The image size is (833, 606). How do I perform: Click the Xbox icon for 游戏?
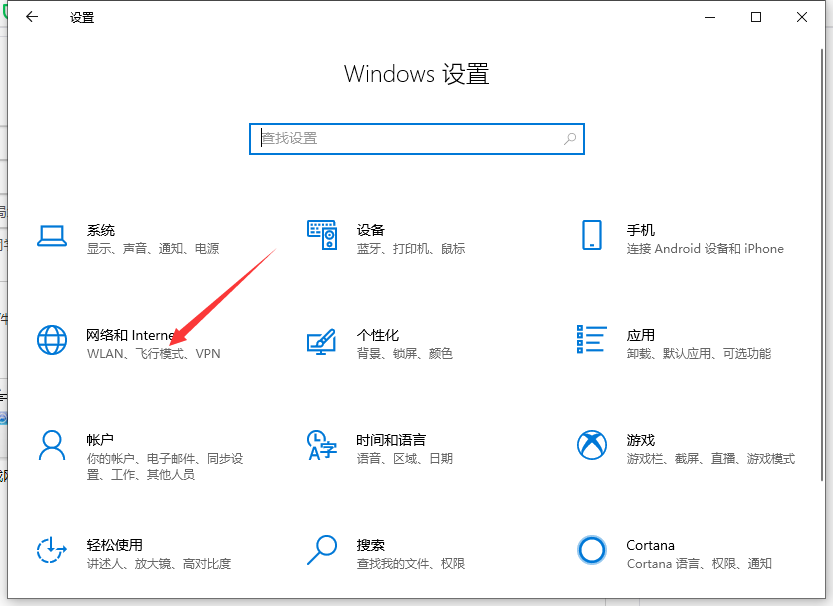click(x=591, y=445)
